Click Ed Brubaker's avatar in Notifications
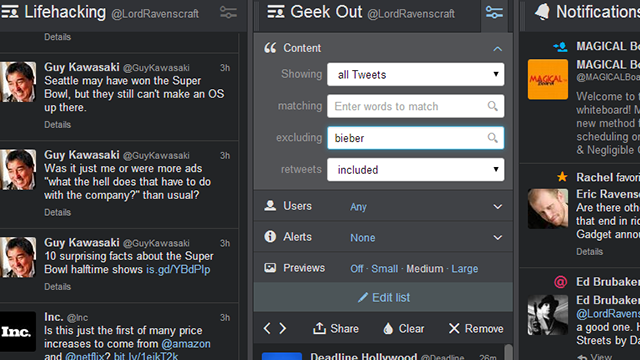This screenshot has height=360, width=640. [x=548, y=315]
